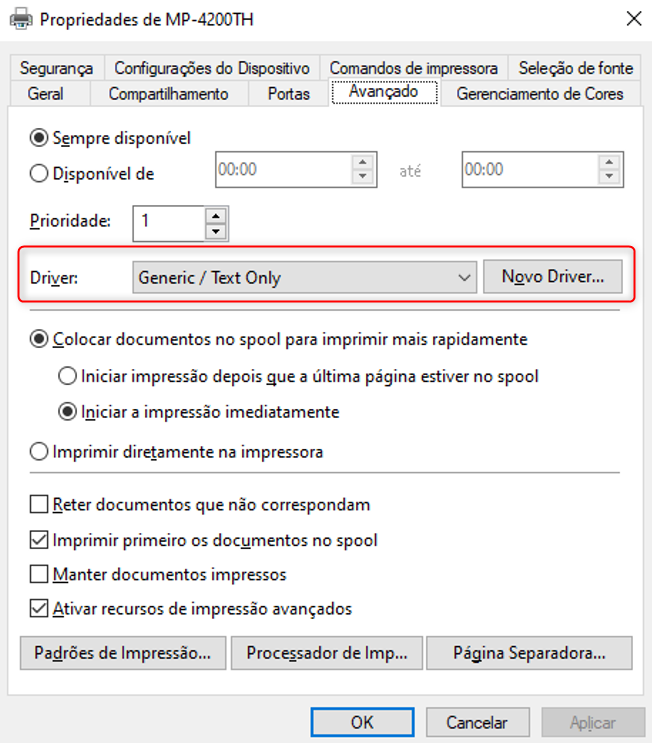Select the Disponível de radio option
Screen dimensions: 652x743
pos(40,173)
